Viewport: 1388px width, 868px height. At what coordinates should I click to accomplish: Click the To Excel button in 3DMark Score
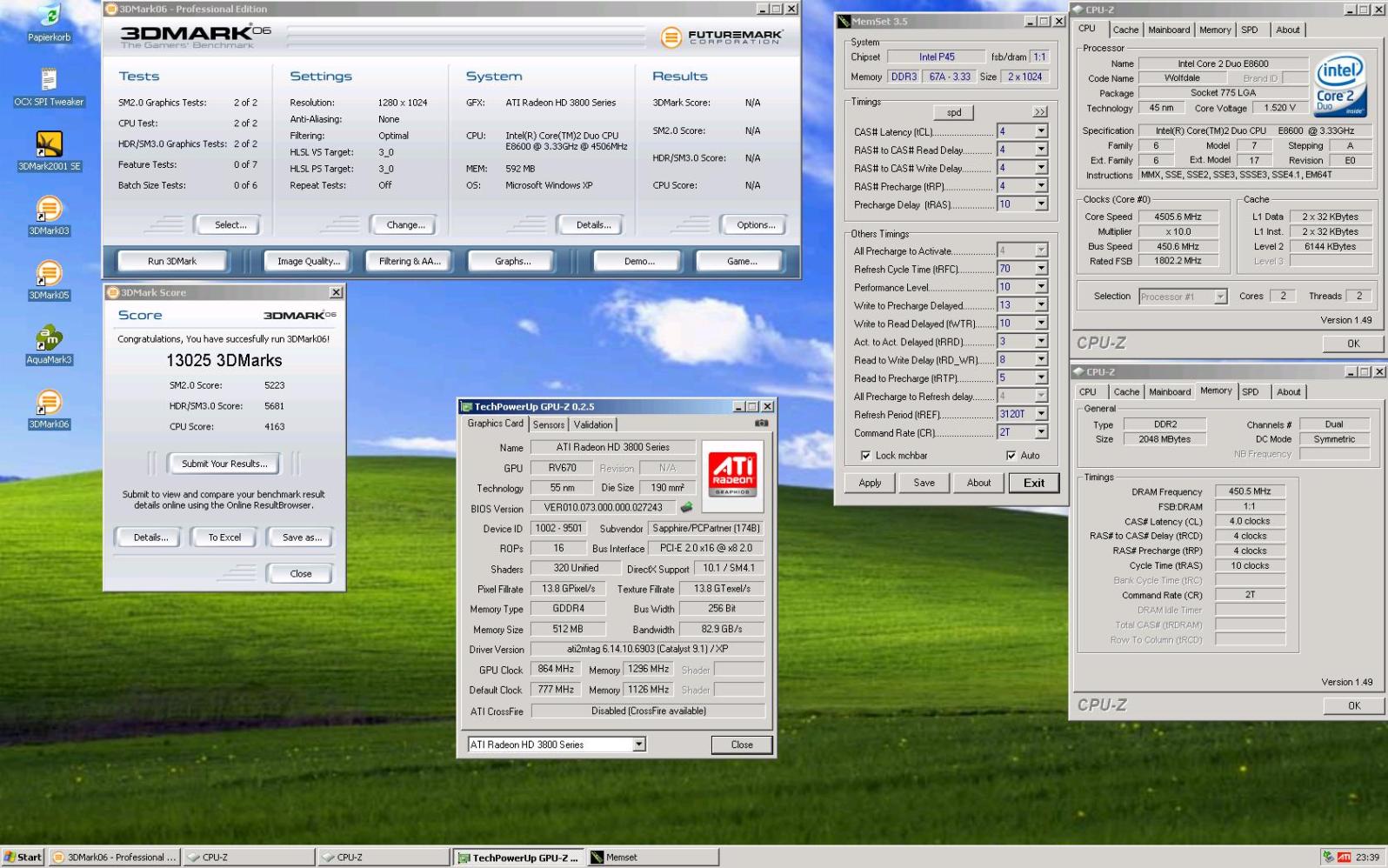pyautogui.click(x=224, y=537)
